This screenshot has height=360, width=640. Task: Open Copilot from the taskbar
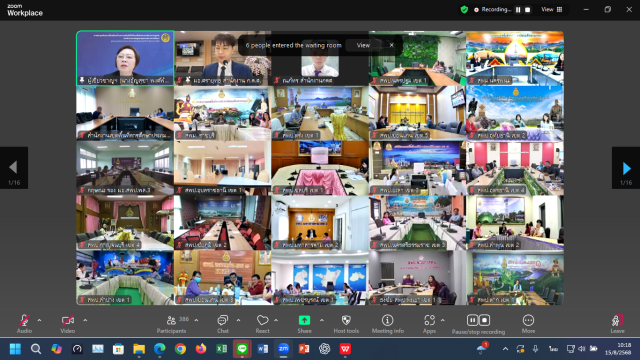(56, 349)
